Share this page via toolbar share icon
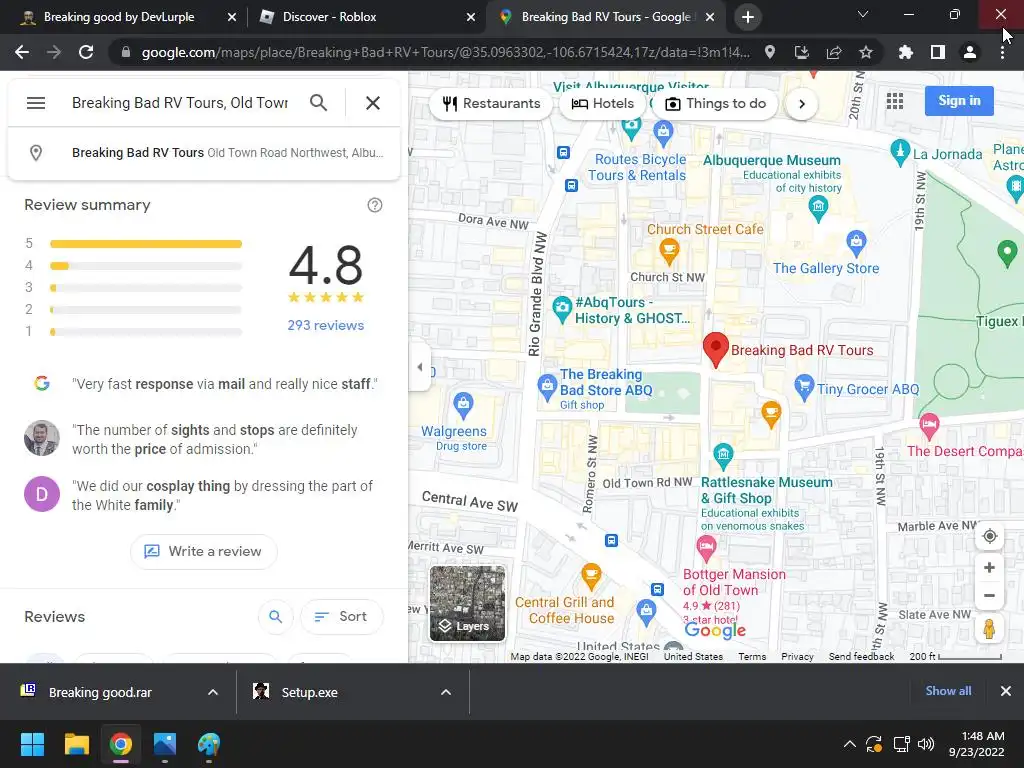Screen dimensions: 1024x768 [x=834, y=52]
